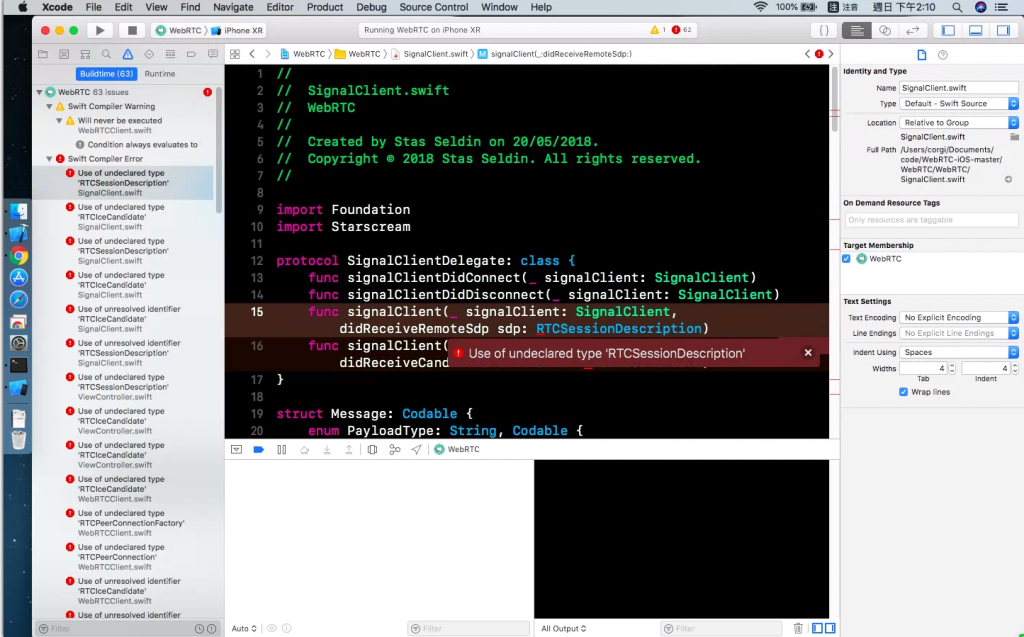Open the Apple menu

pos(23,7)
